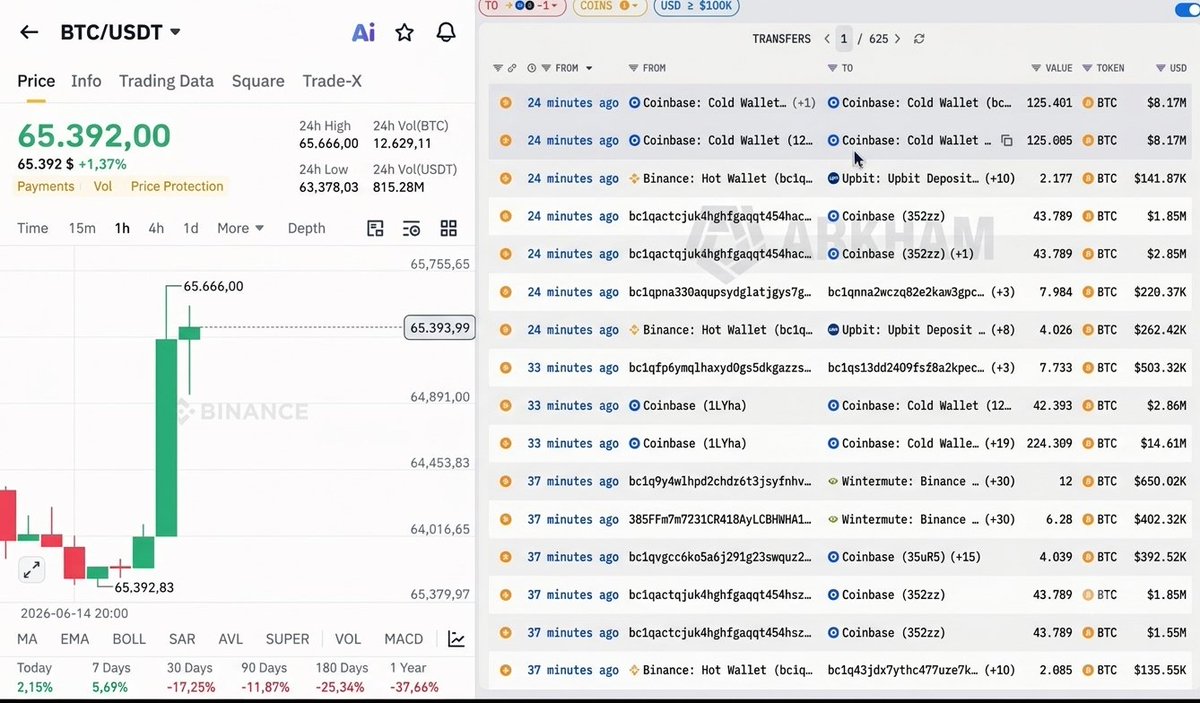Open the TOKEN column filter icon
Image resolution: width=1200 pixels, height=703 pixels.
coord(1087,68)
